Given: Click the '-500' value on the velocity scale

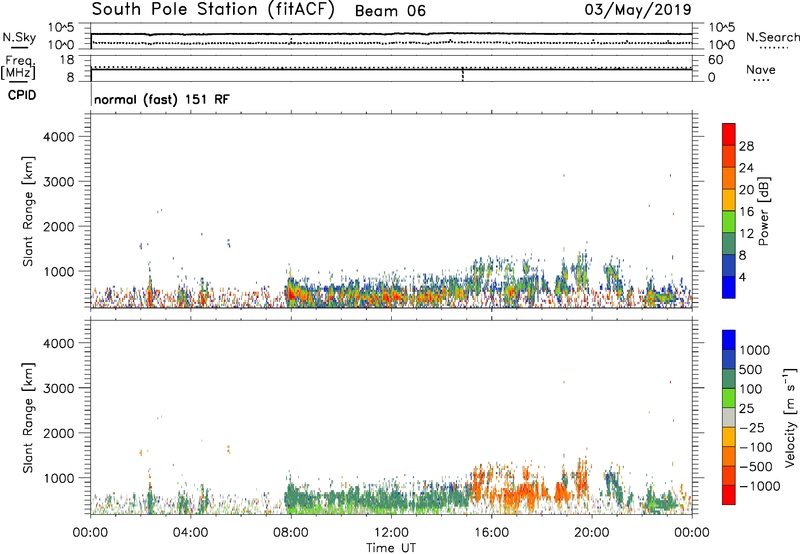Looking at the screenshot, I should 756,466.
